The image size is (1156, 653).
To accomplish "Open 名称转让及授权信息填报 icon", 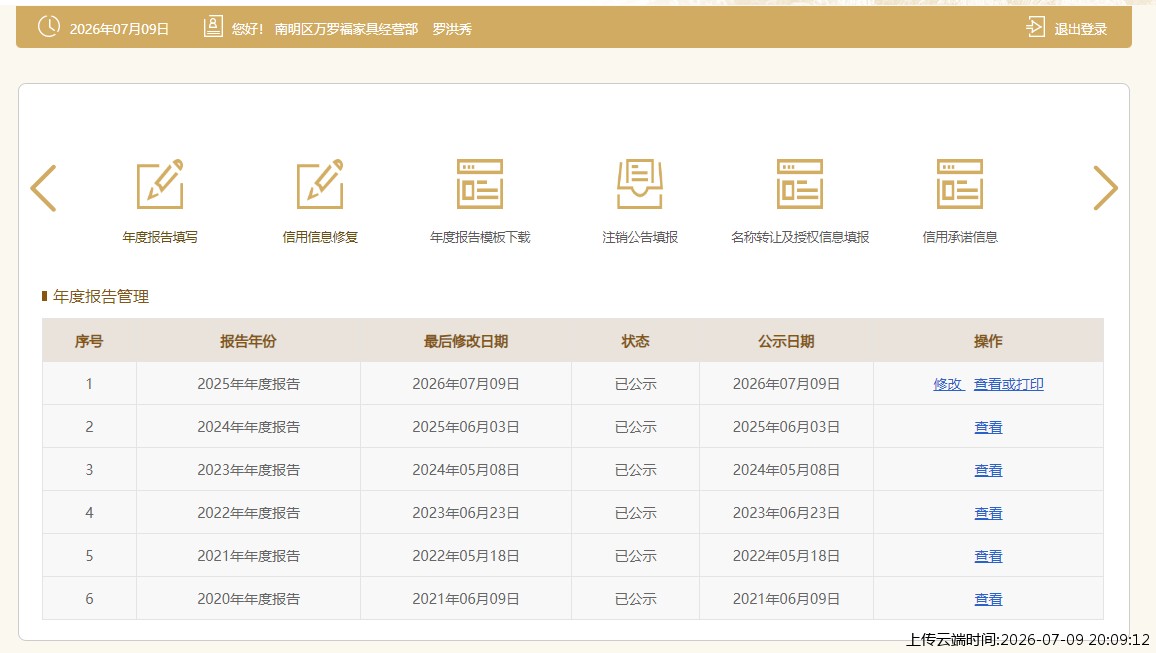I will tap(800, 184).
